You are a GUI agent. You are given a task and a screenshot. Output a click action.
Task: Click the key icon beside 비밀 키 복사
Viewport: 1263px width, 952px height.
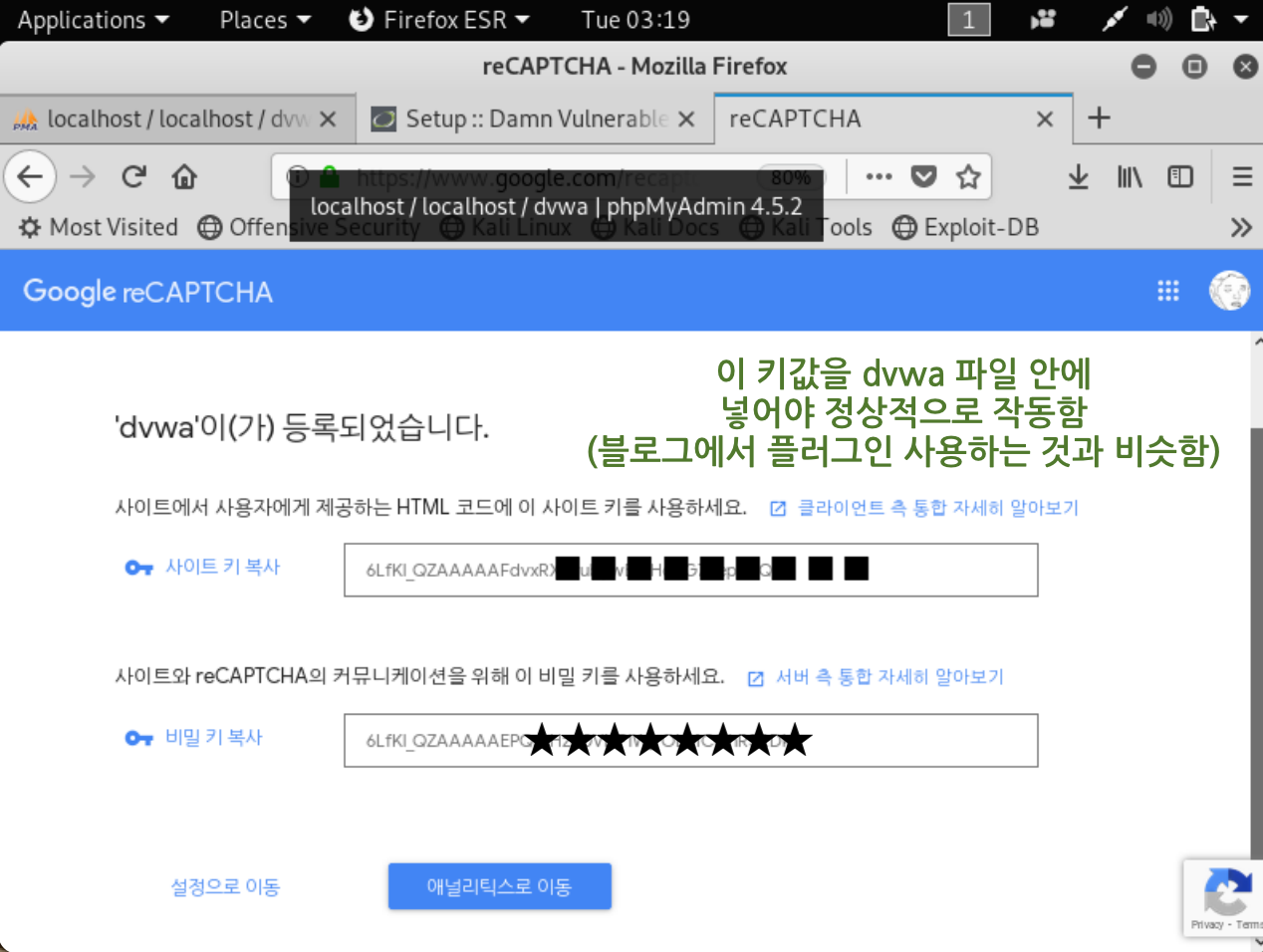click(138, 738)
